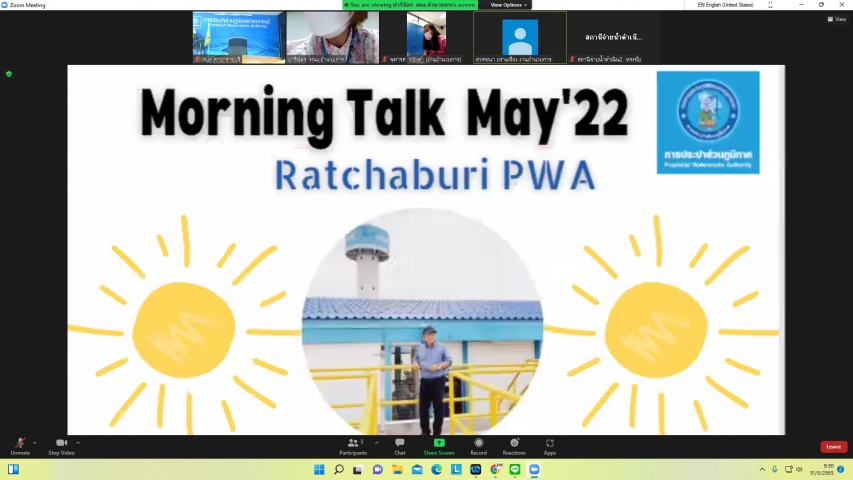Screen dimensions: 853x480
Task: Open the blue L app on taskbar
Action: click(x=456, y=469)
